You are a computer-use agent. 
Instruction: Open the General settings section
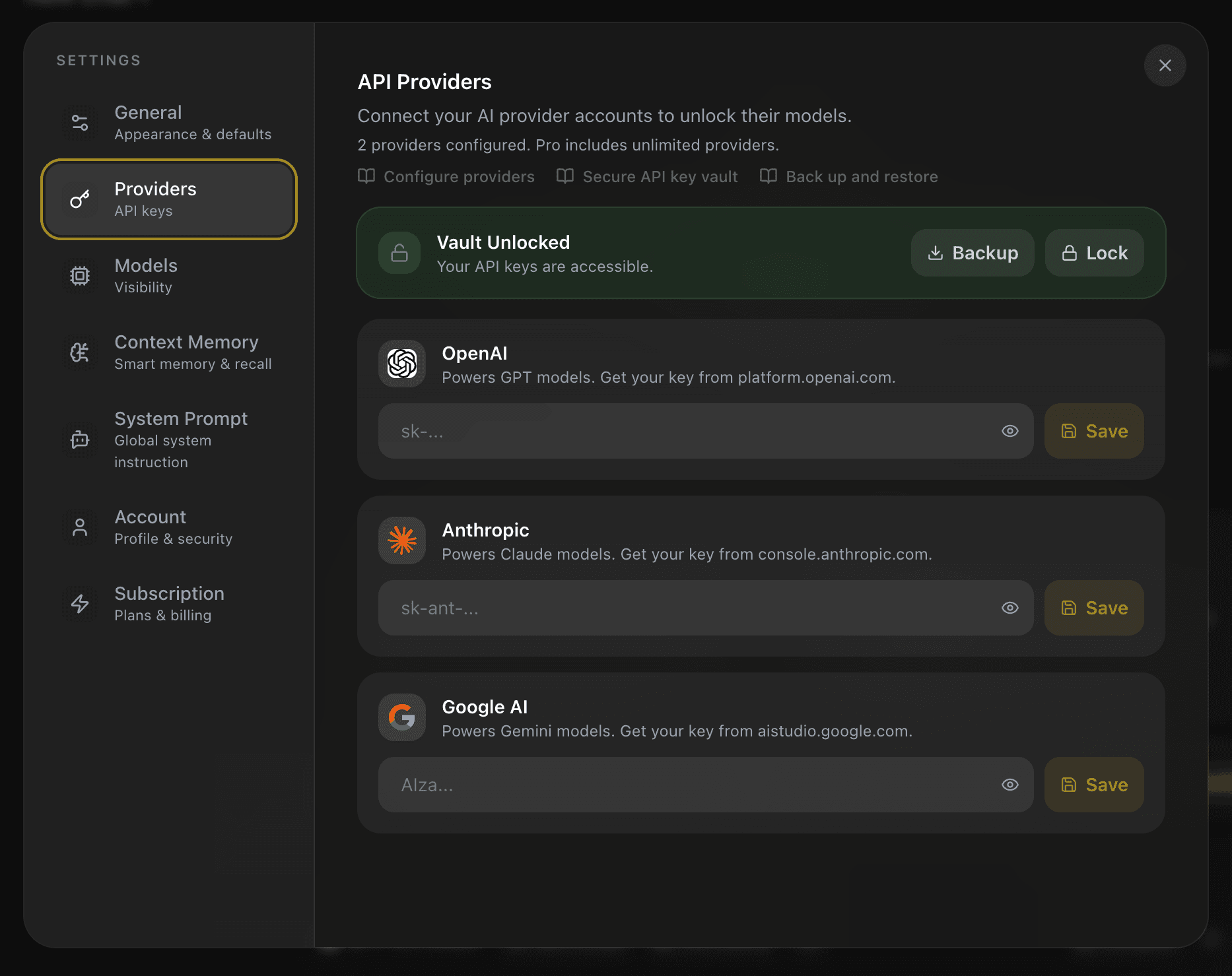click(169, 123)
